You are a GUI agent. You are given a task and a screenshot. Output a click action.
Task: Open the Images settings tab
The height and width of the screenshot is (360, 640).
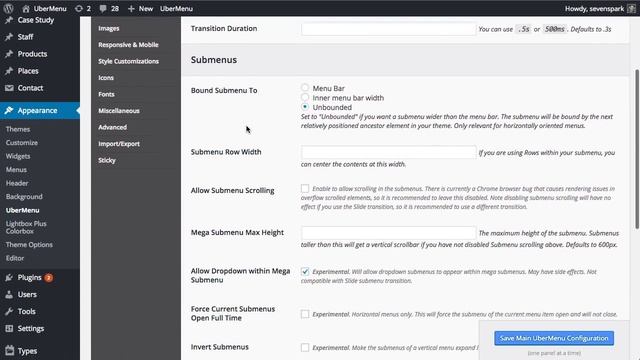pyautogui.click(x=109, y=28)
